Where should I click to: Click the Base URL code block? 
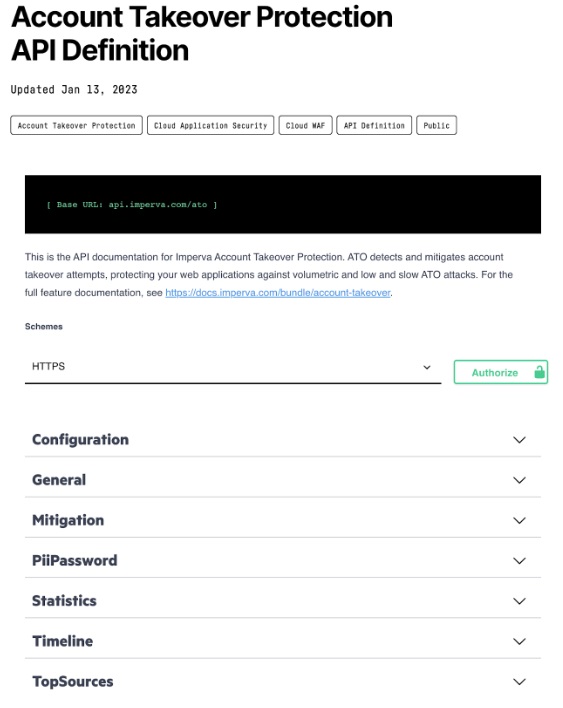click(x=283, y=205)
